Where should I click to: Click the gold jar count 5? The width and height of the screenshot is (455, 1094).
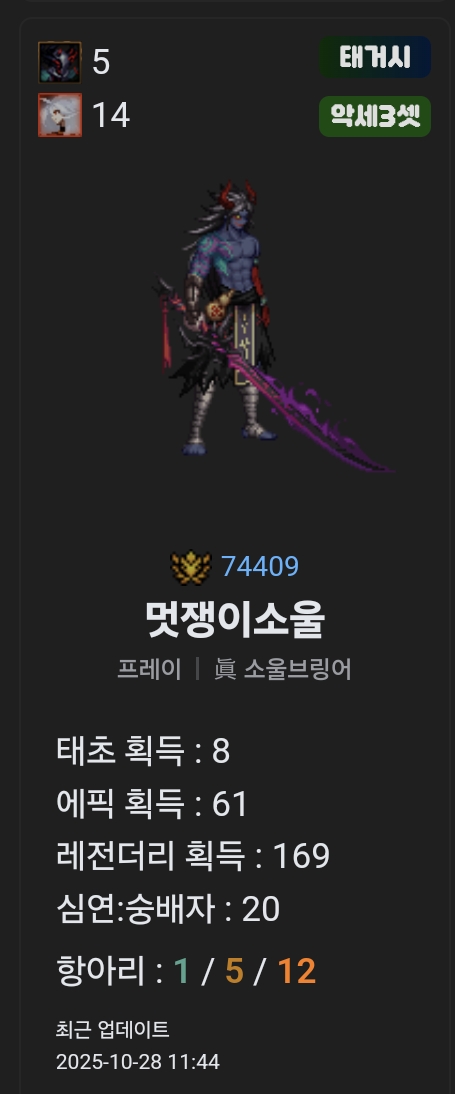tap(234, 971)
